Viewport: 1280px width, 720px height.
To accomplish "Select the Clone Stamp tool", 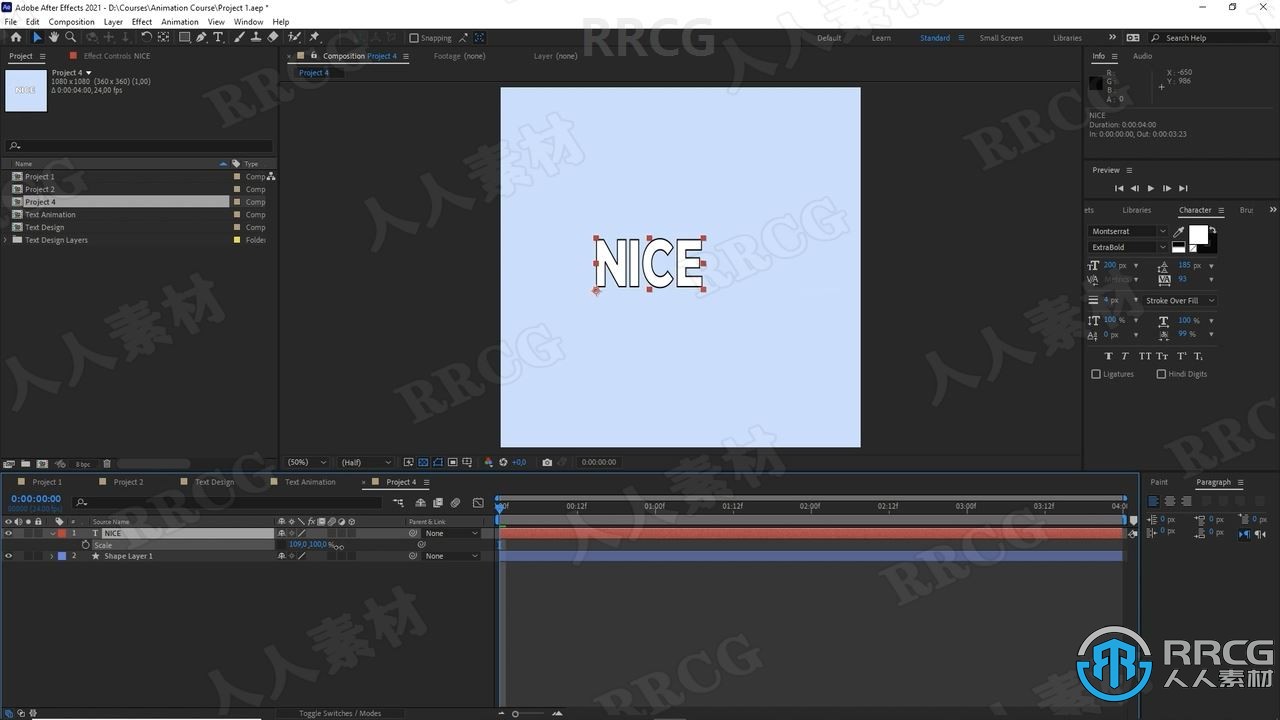I will pyautogui.click(x=256, y=37).
